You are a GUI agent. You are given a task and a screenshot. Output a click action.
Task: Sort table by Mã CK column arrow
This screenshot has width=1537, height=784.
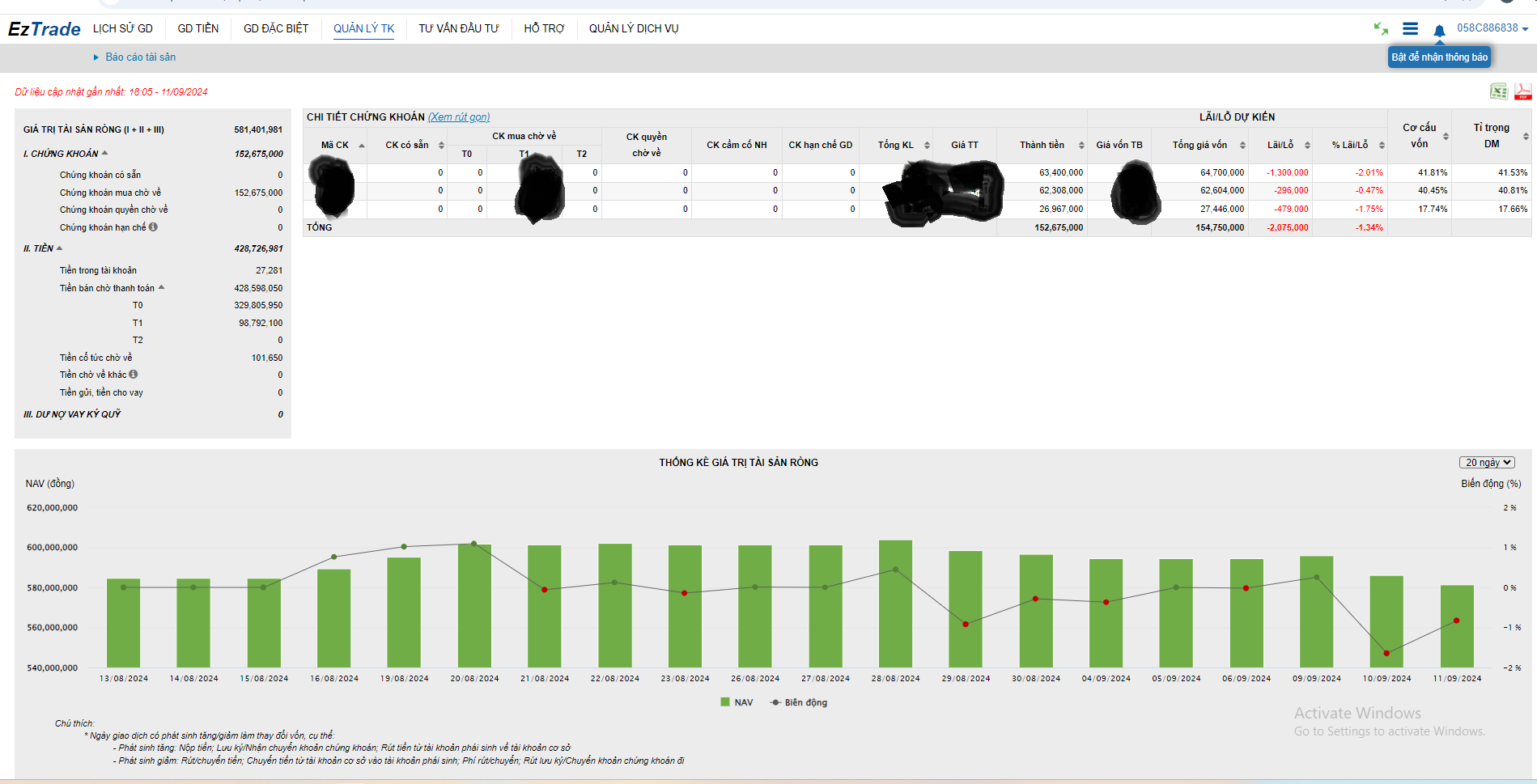[x=361, y=146]
